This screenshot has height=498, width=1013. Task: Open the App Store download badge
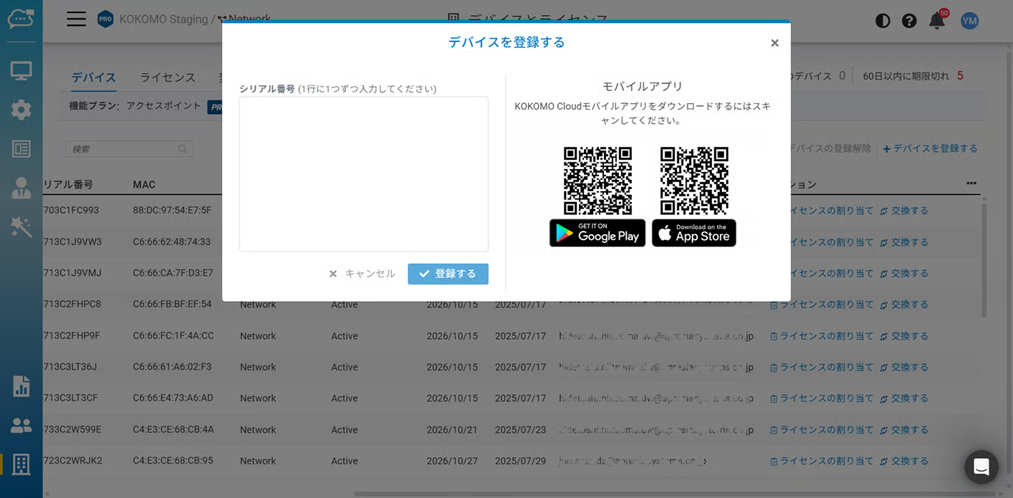(694, 233)
